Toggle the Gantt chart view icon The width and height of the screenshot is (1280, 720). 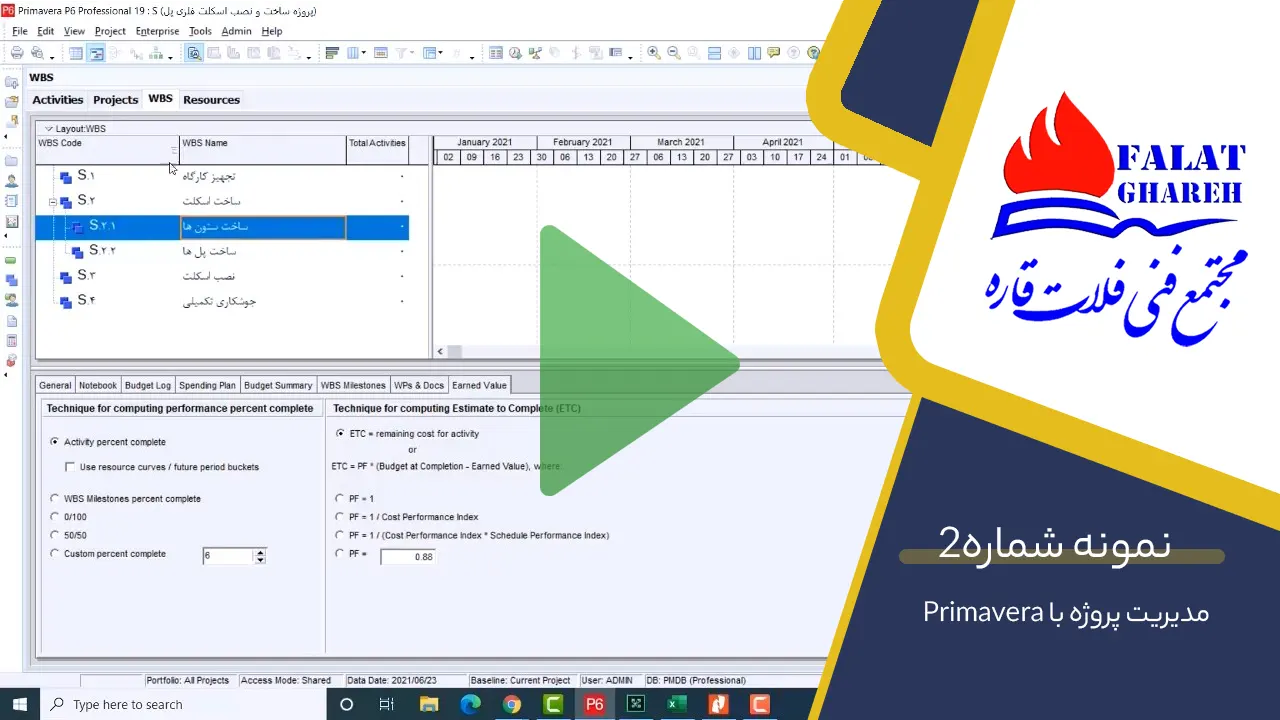point(96,53)
